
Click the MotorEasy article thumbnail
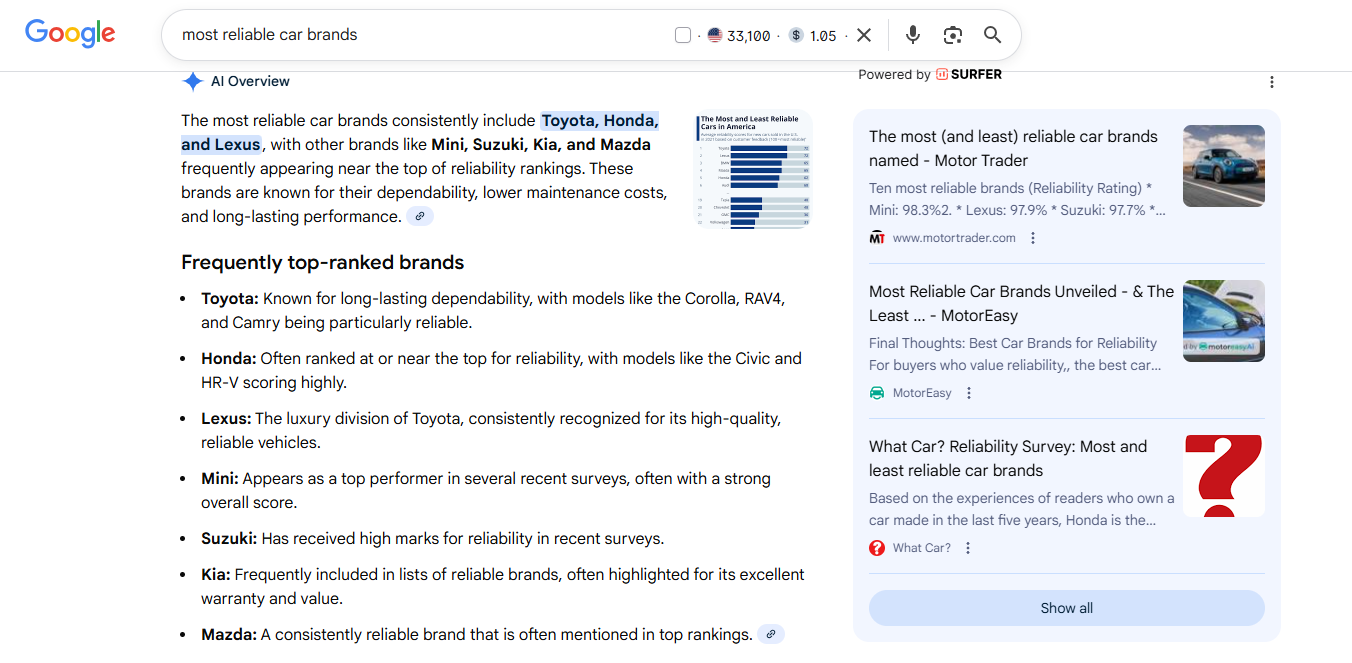tap(1223, 321)
